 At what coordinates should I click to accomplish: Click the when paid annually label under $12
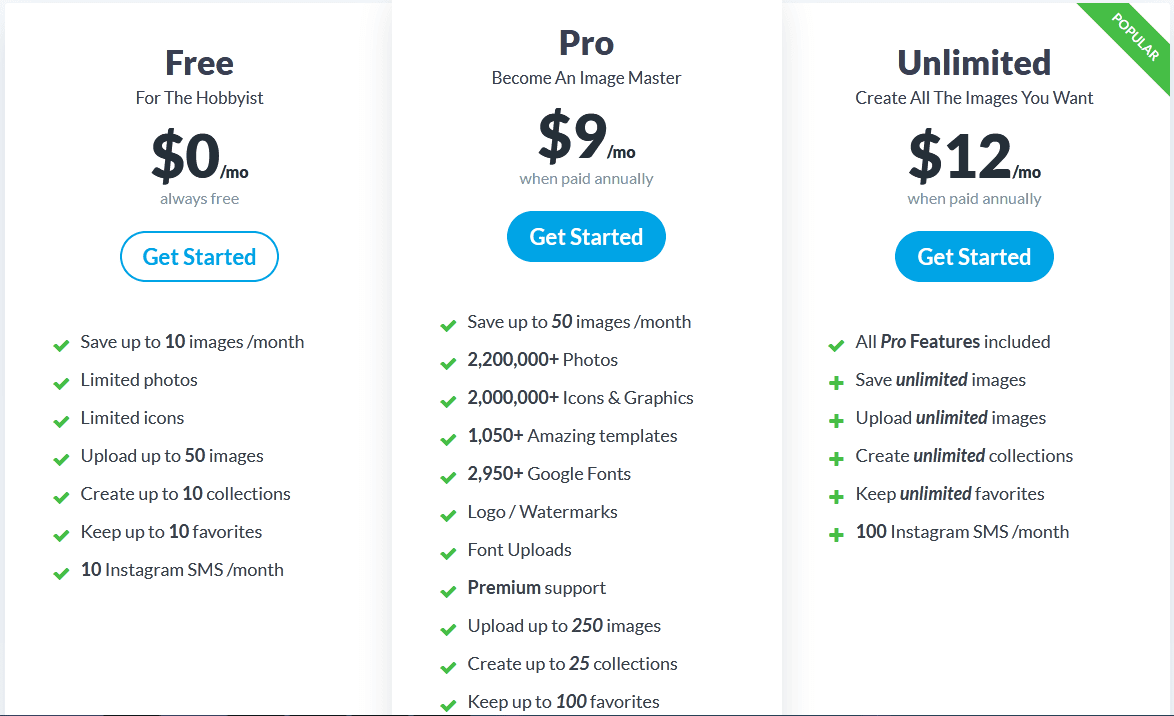pos(974,198)
